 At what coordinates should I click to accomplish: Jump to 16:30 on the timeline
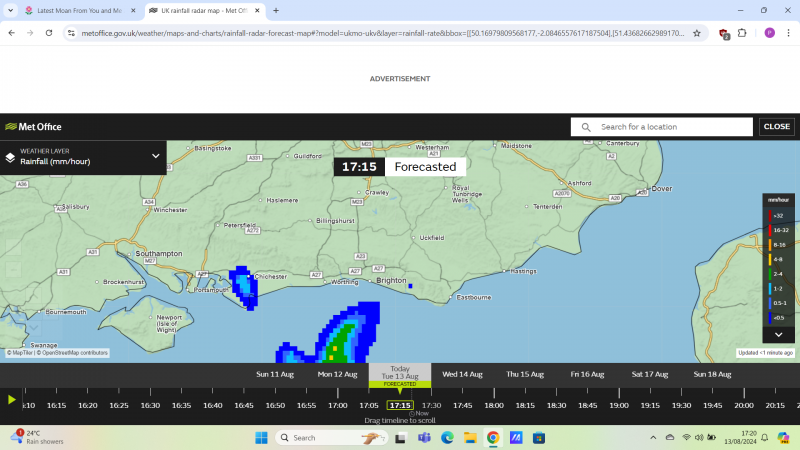pyautogui.click(x=150, y=406)
